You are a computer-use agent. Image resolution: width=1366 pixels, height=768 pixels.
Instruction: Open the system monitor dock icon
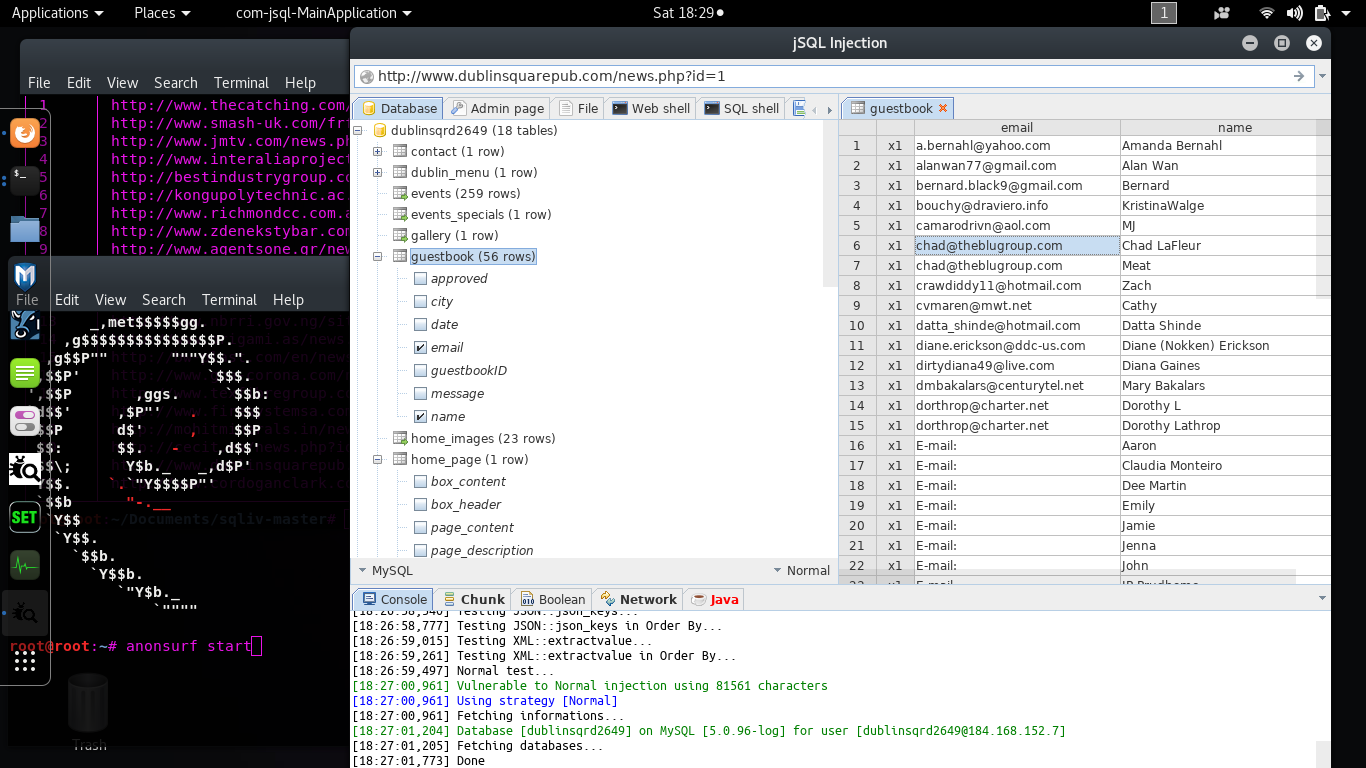tap(25, 565)
